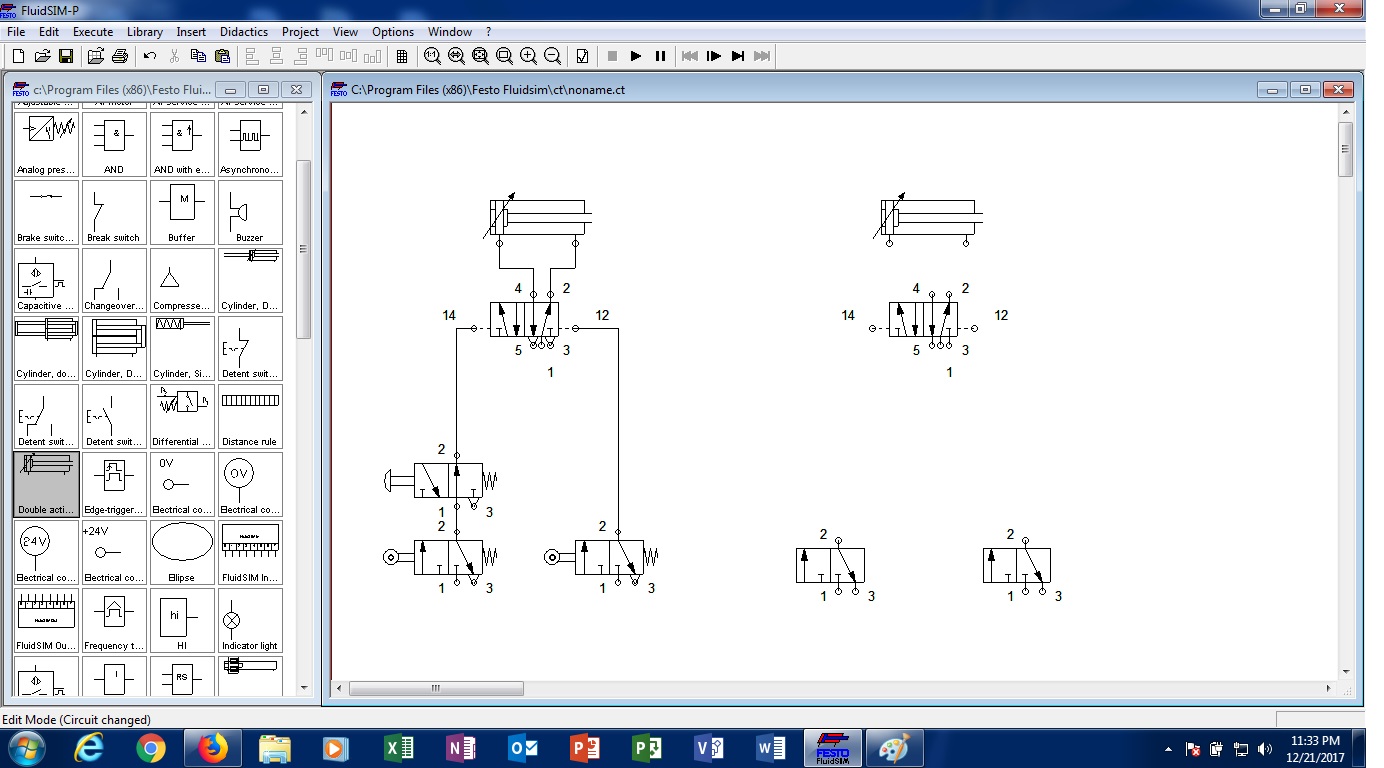Viewport: 1384px width, 768px height.
Task: Select the Double acting cylinder library item
Action: (46, 484)
